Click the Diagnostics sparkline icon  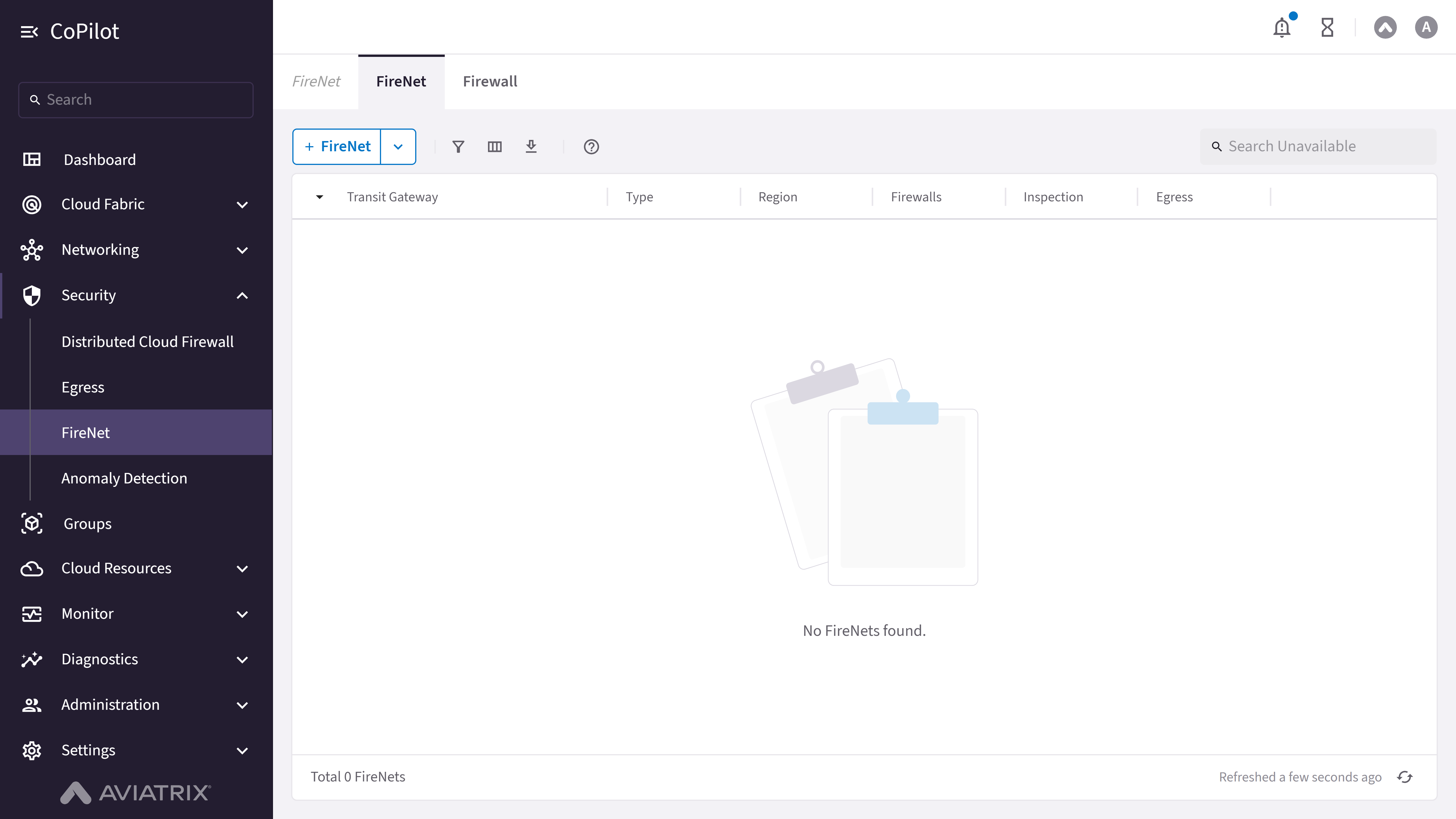click(32, 660)
